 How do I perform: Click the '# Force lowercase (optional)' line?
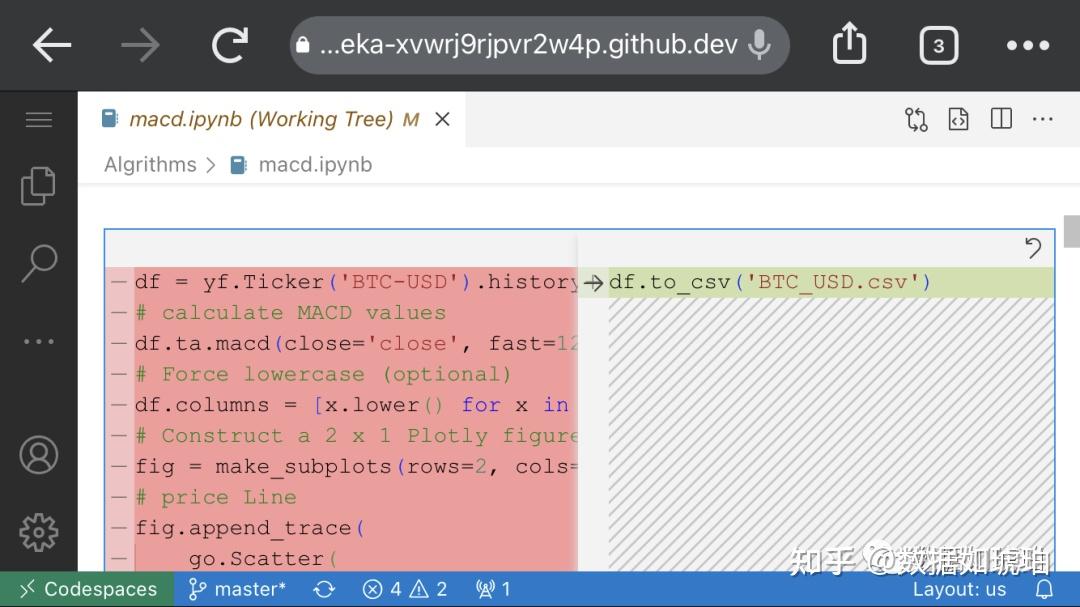(x=323, y=374)
